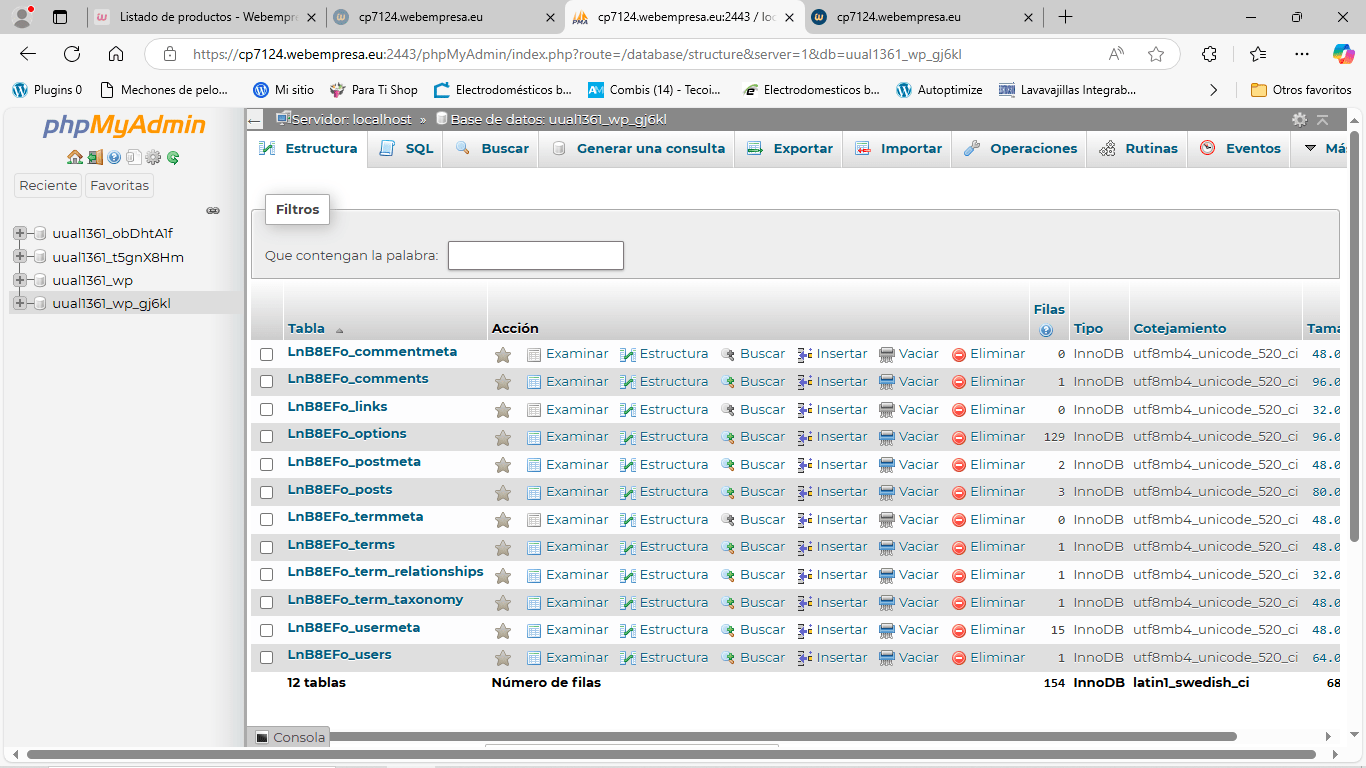Check the LnB8EFo_options row checkbox

266,437
